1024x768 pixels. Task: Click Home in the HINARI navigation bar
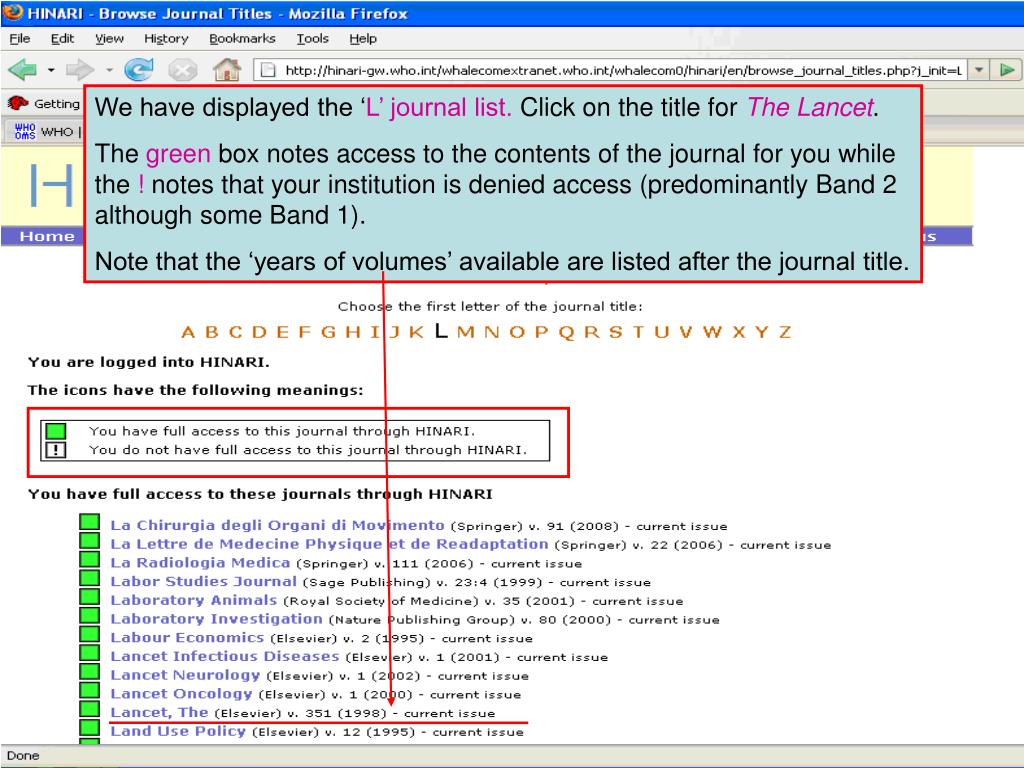pyautogui.click(x=47, y=236)
